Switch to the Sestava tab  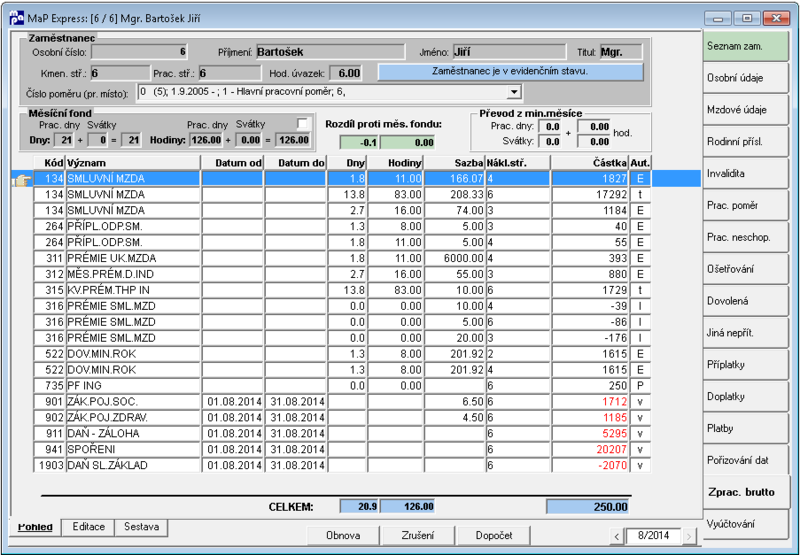(141, 527)
